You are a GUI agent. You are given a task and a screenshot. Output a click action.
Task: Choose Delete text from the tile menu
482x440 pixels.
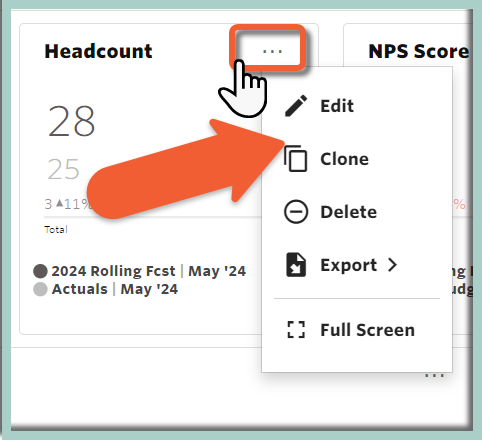point(349,212)
